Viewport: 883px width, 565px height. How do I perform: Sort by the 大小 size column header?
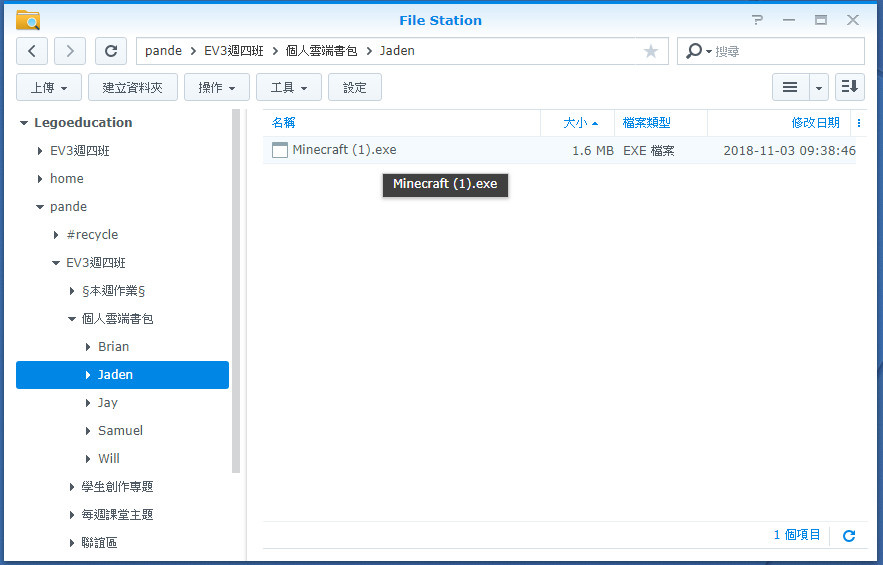pyautogui.click(x=575, y=123)
